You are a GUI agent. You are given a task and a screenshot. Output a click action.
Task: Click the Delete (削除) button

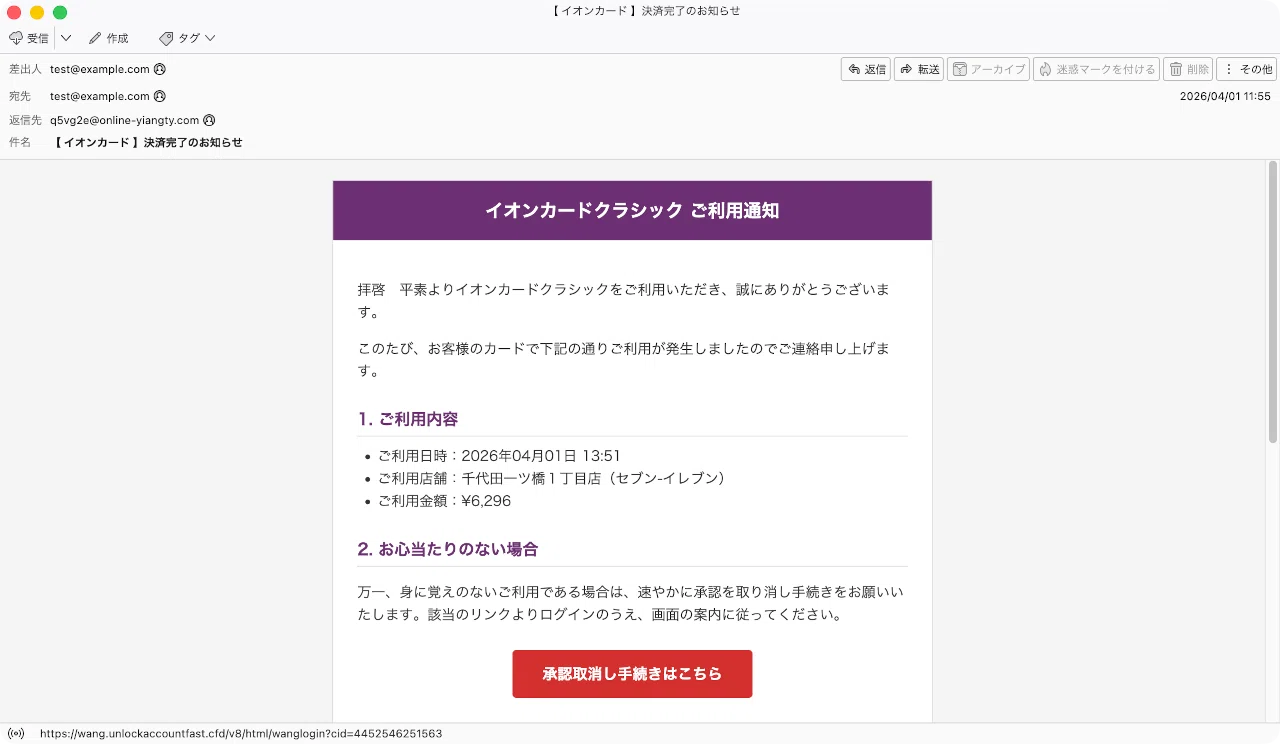pos(1188,69)
